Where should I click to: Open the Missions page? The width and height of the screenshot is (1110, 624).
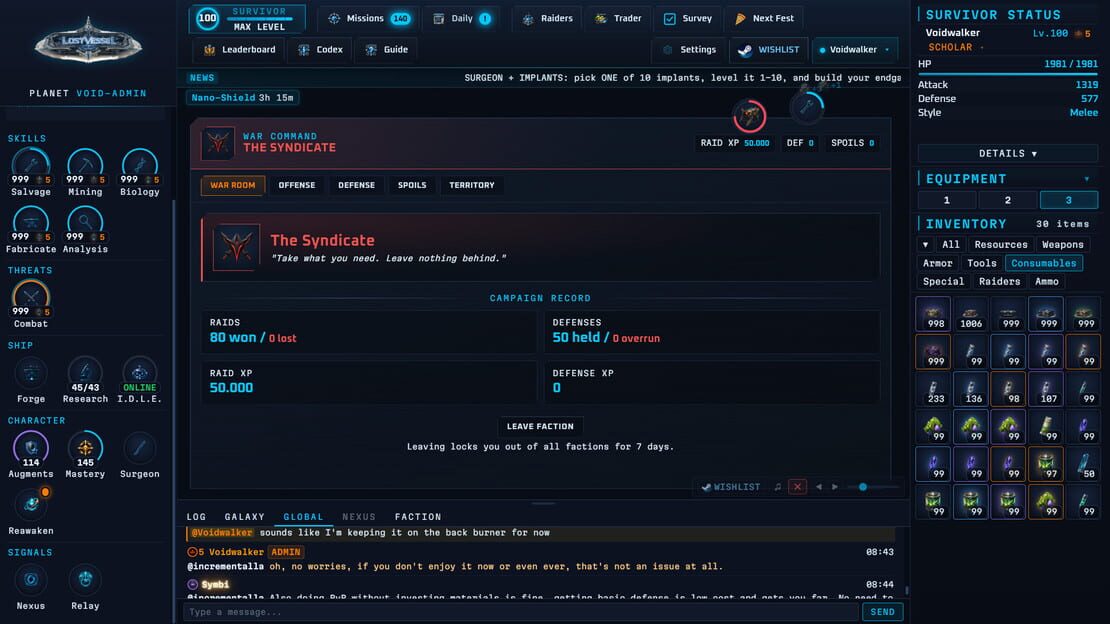point(368,18)
